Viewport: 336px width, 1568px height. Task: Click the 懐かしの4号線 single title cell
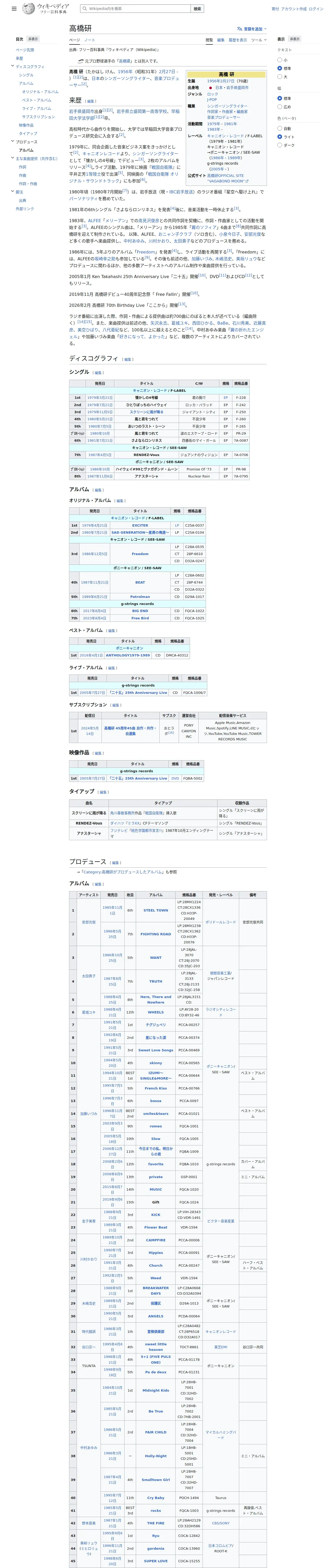pyautogui.click(x=146, y=397)
